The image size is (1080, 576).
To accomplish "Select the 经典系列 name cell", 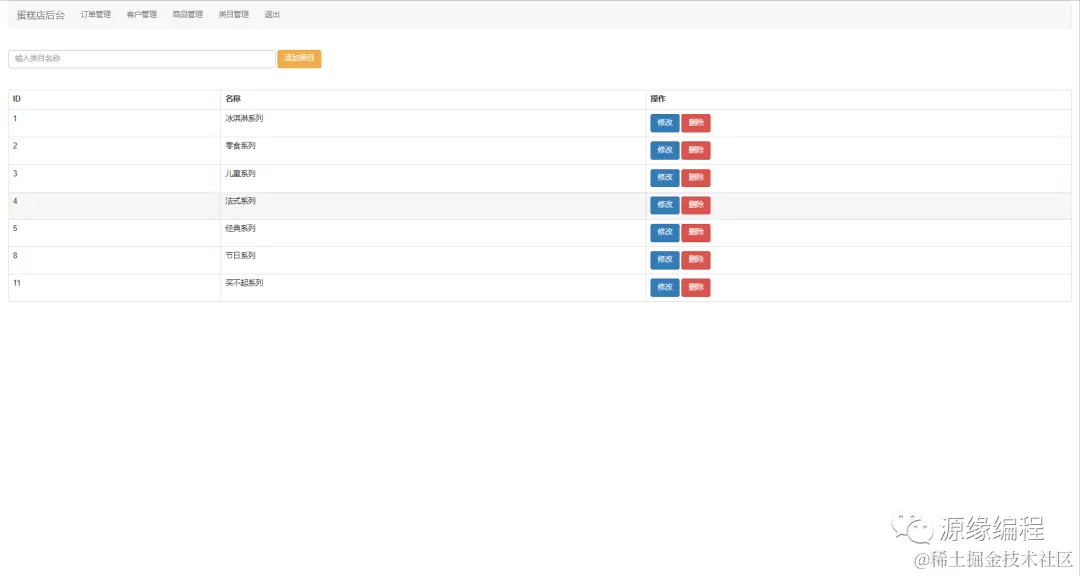I will [433, 233].
